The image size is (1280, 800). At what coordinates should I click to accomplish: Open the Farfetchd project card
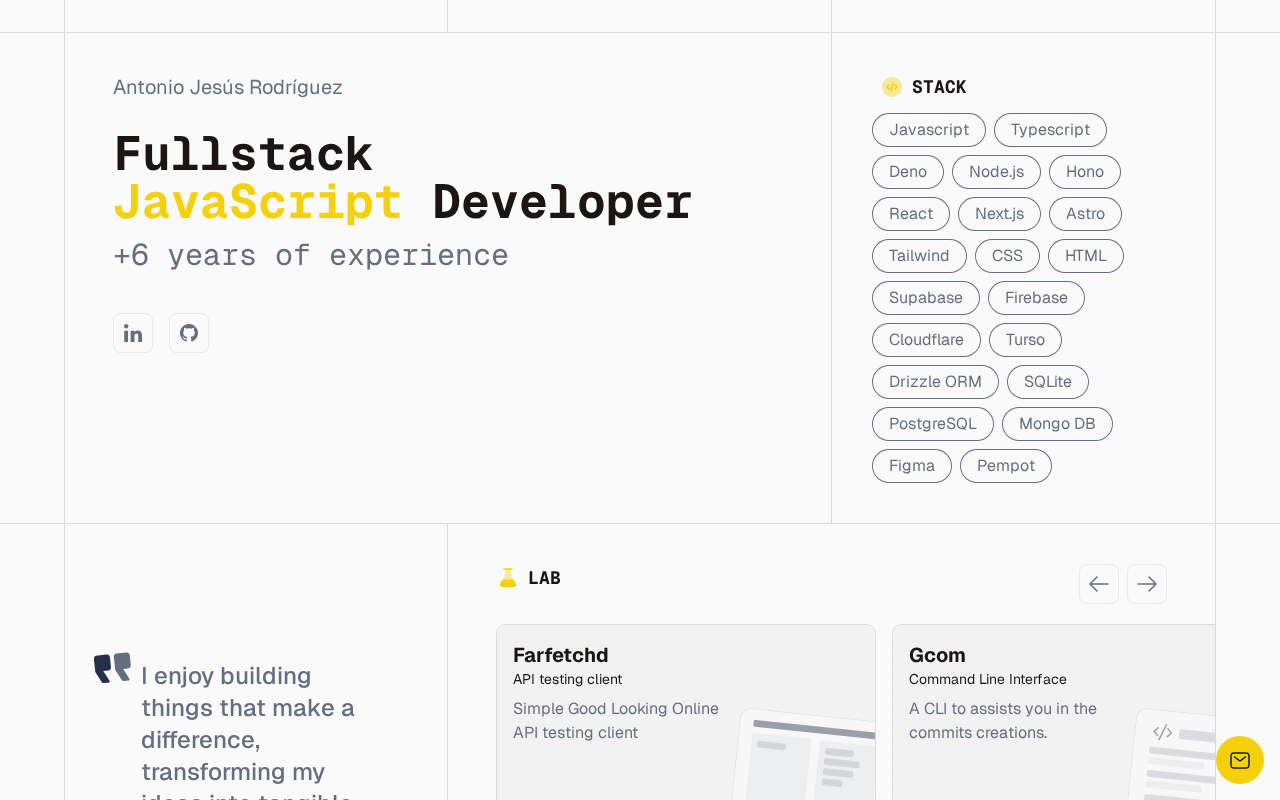[x=686, y=712]
